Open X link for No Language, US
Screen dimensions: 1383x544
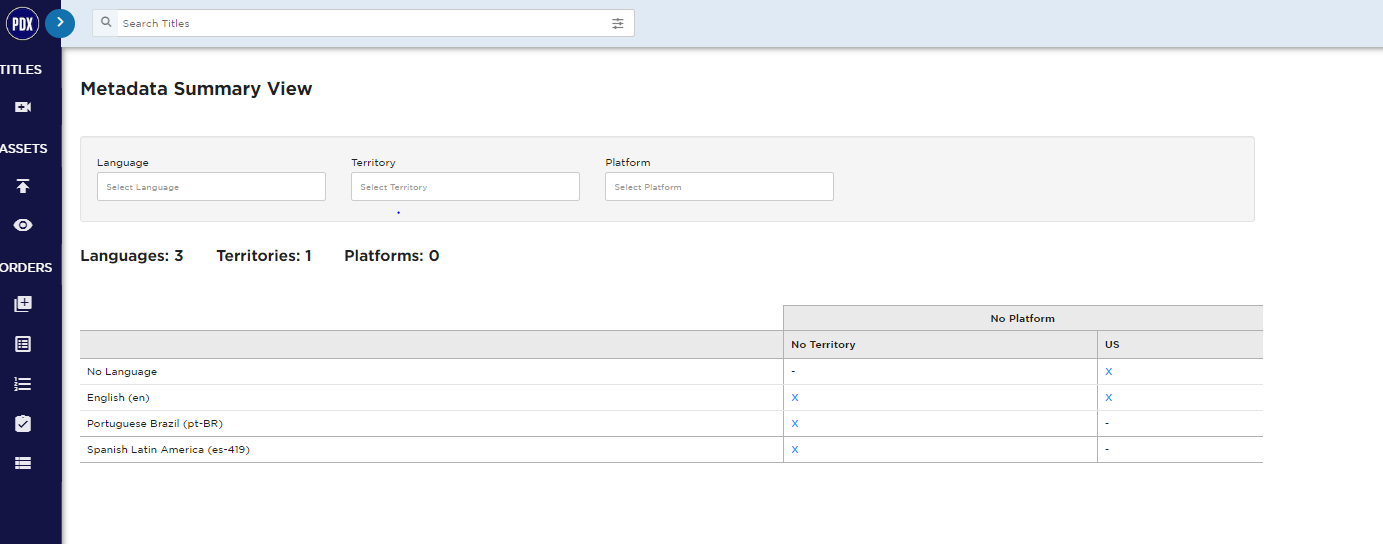(x=1109, y=372)
